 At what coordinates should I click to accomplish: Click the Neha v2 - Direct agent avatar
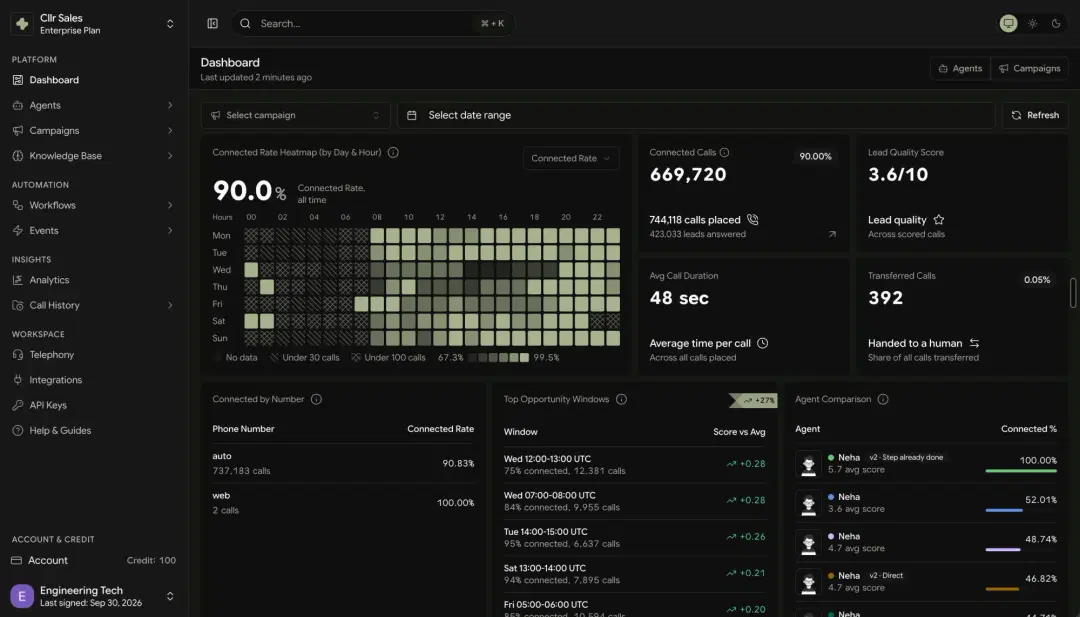coord(809,582)
